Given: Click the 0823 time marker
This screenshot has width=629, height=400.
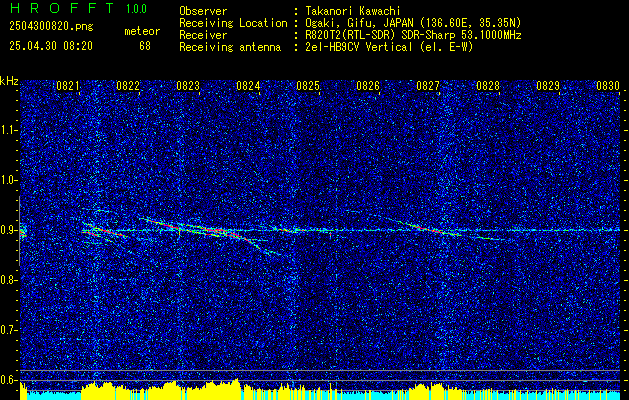Looking at the screenshot, I should tap(188, 86).
